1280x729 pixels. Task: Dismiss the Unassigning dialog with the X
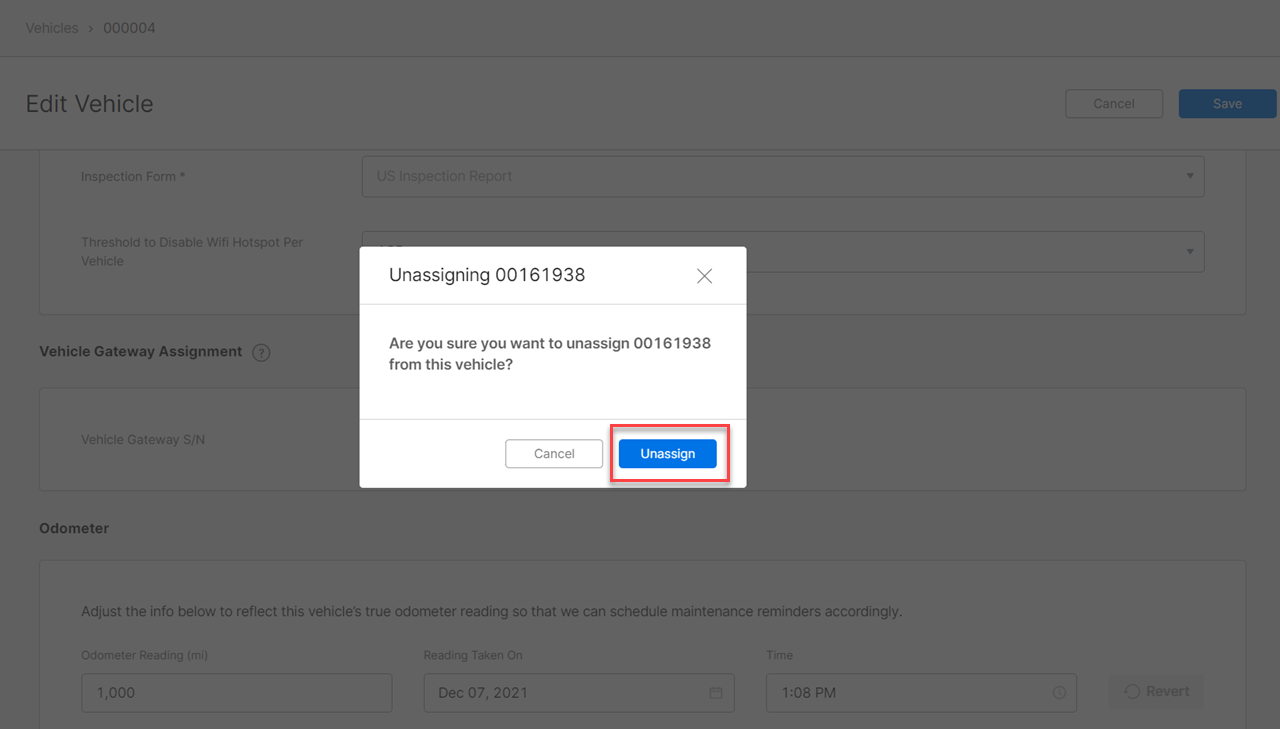(x=704, y=275)
